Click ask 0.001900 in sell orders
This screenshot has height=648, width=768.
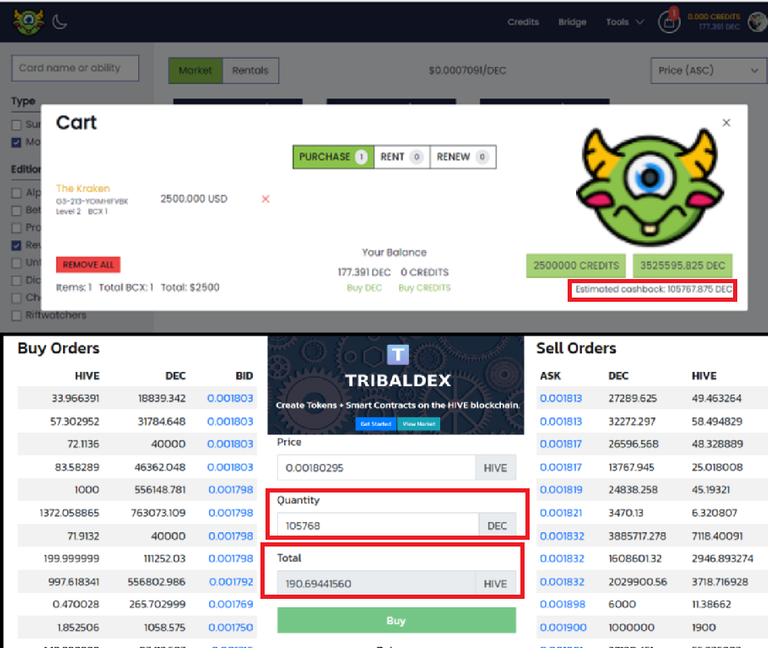(563, 627)
